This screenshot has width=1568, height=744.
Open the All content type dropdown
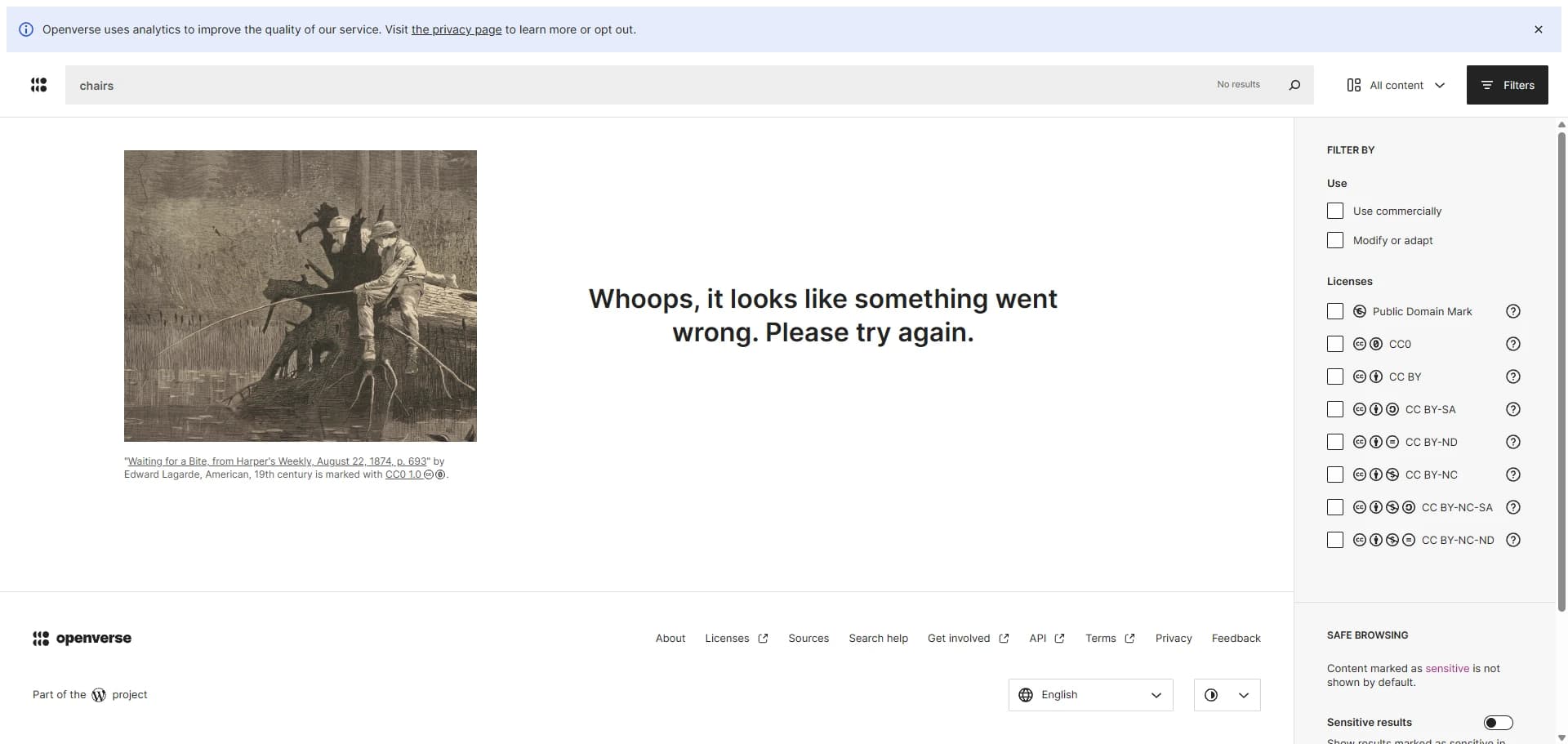click(x=1396, y=85)
